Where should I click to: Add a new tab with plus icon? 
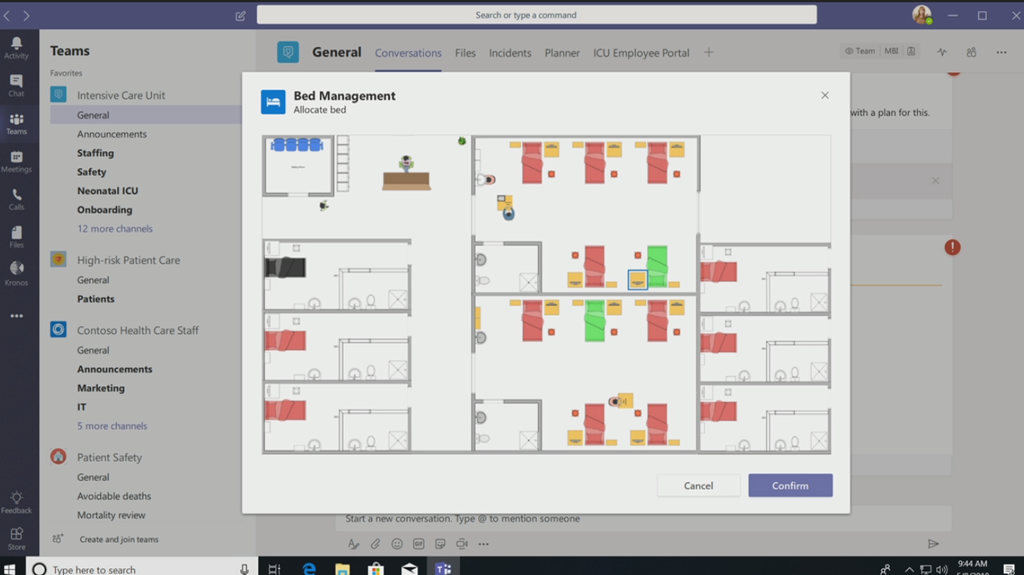click(x=709, y=52)
